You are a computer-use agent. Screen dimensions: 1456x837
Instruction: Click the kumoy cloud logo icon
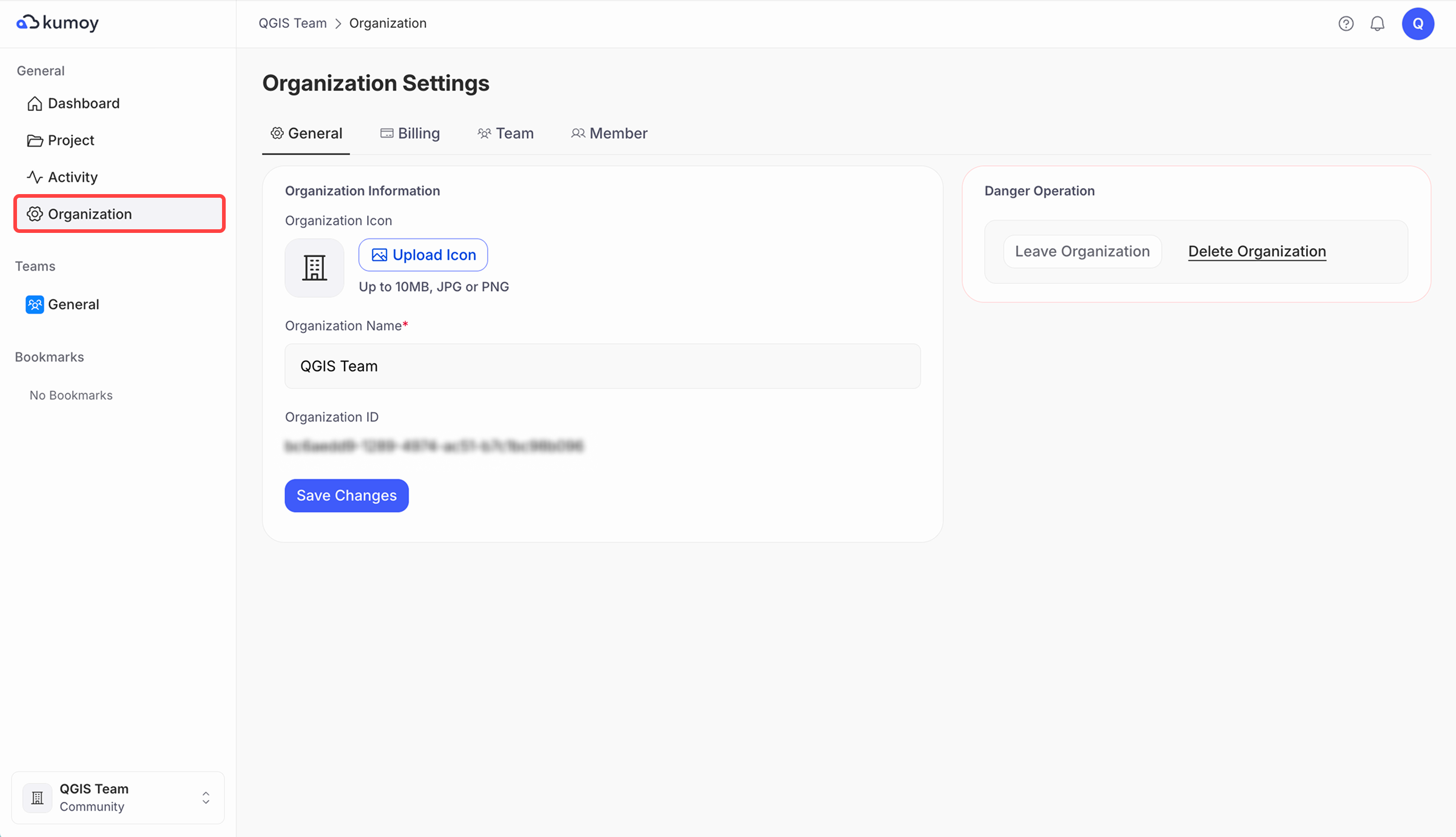(28, 22)
